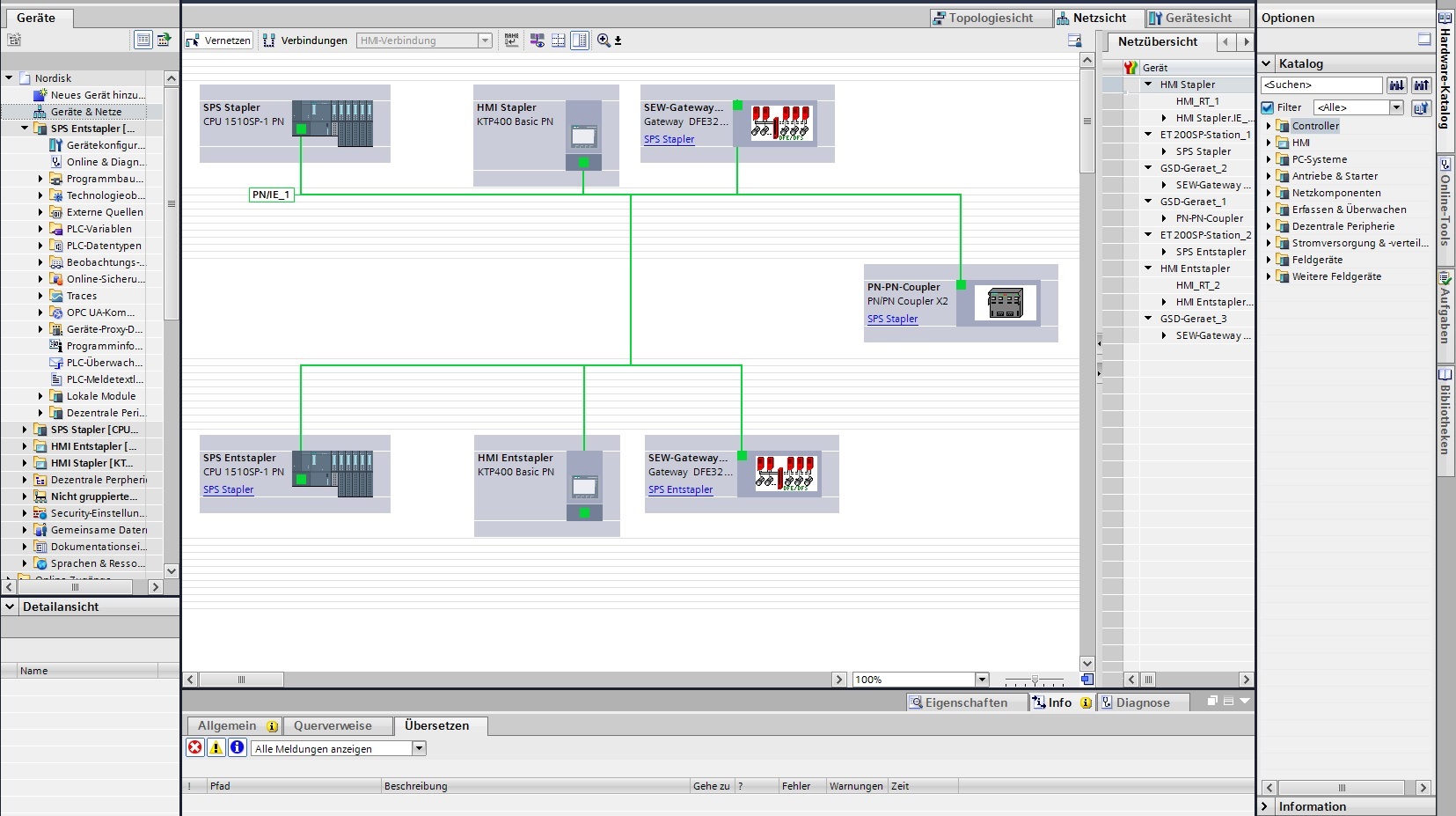Open the catalog filter <Alle> dropdown
1456x816 pixels.
(1396, 107)
